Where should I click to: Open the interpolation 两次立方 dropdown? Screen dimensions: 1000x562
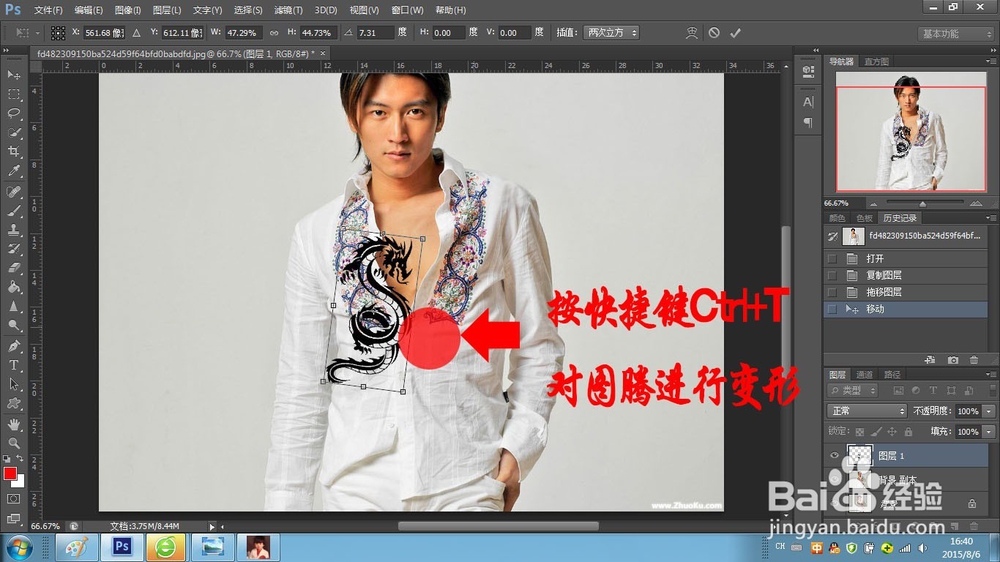[611, 33]
